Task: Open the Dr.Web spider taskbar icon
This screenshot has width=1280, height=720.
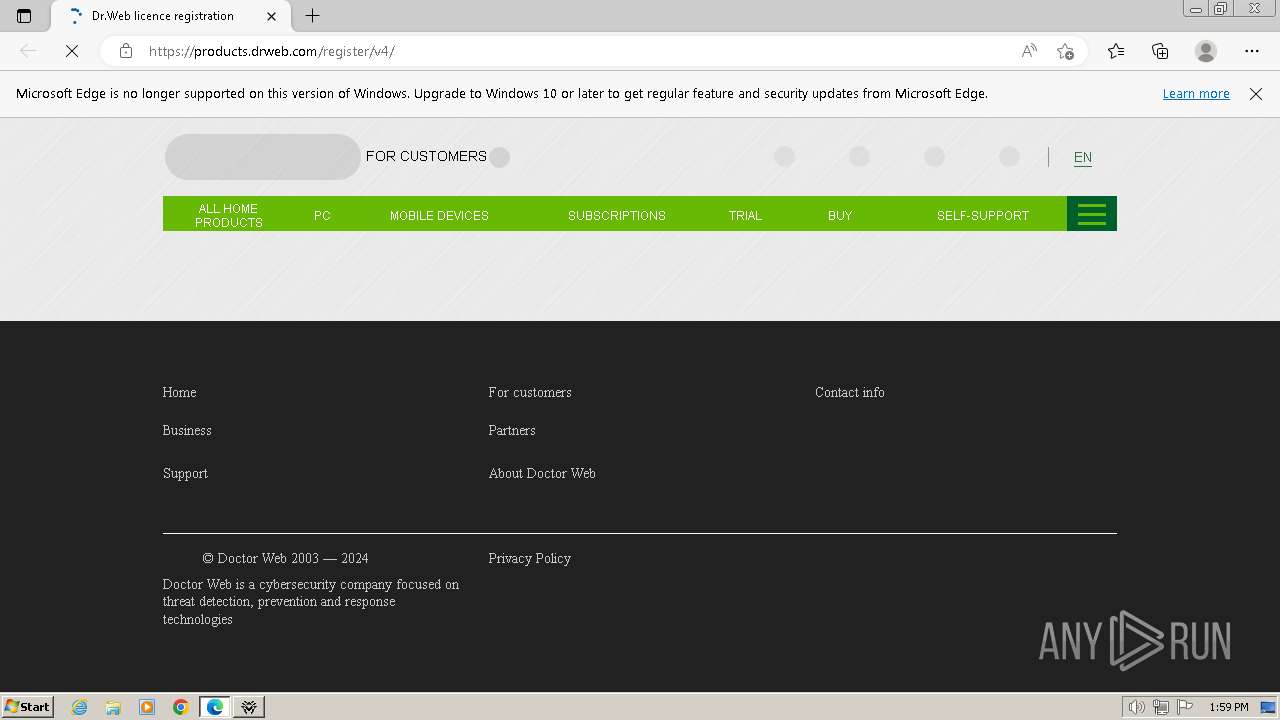Action: tap(249, 707)
